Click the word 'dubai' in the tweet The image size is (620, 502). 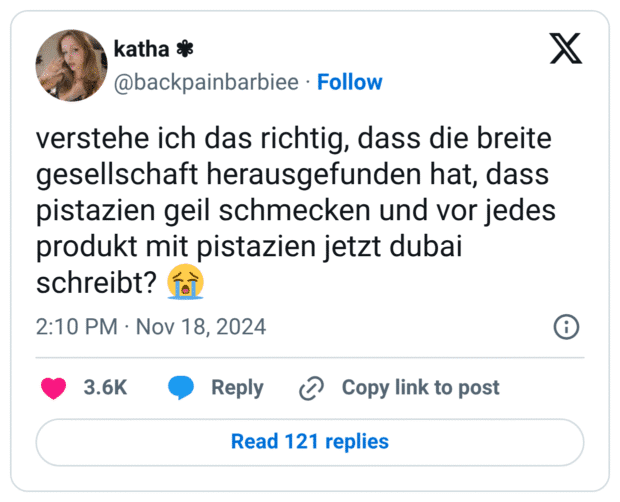(441, 247)
